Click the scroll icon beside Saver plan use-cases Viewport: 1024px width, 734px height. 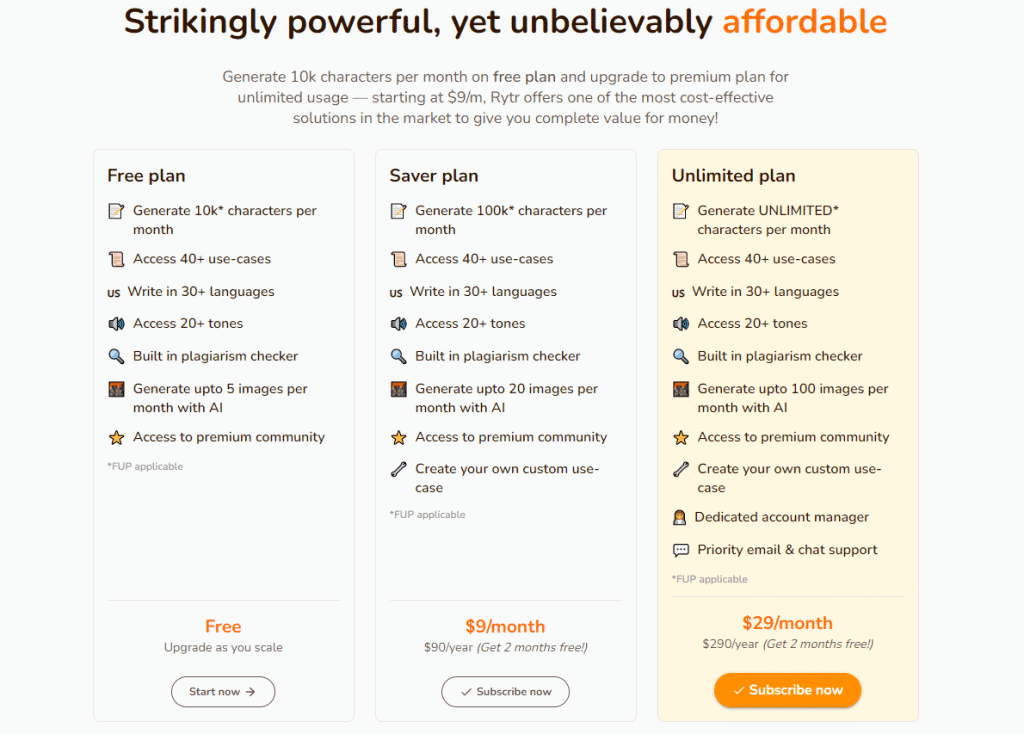click(398, 259)
